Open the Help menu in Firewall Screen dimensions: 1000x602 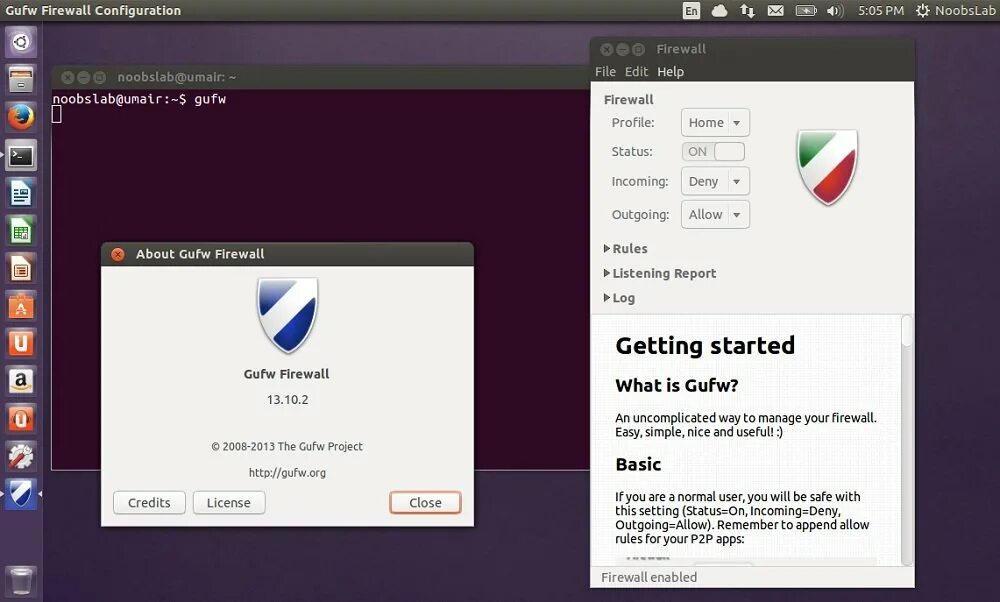click(x=670, y=71)
